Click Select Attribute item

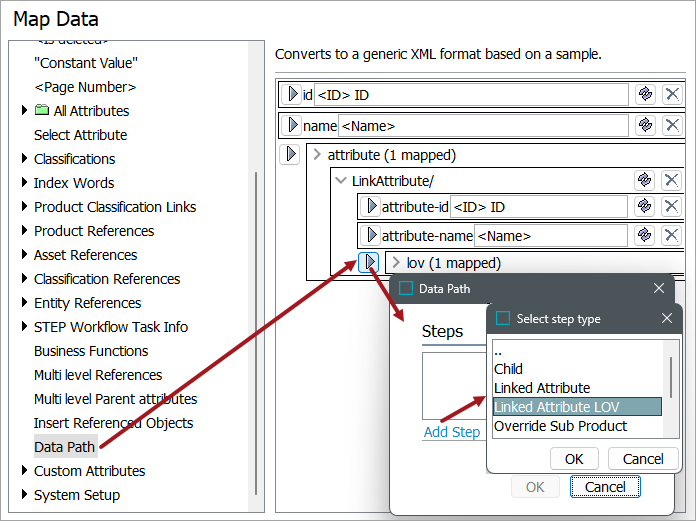point(81,135)
